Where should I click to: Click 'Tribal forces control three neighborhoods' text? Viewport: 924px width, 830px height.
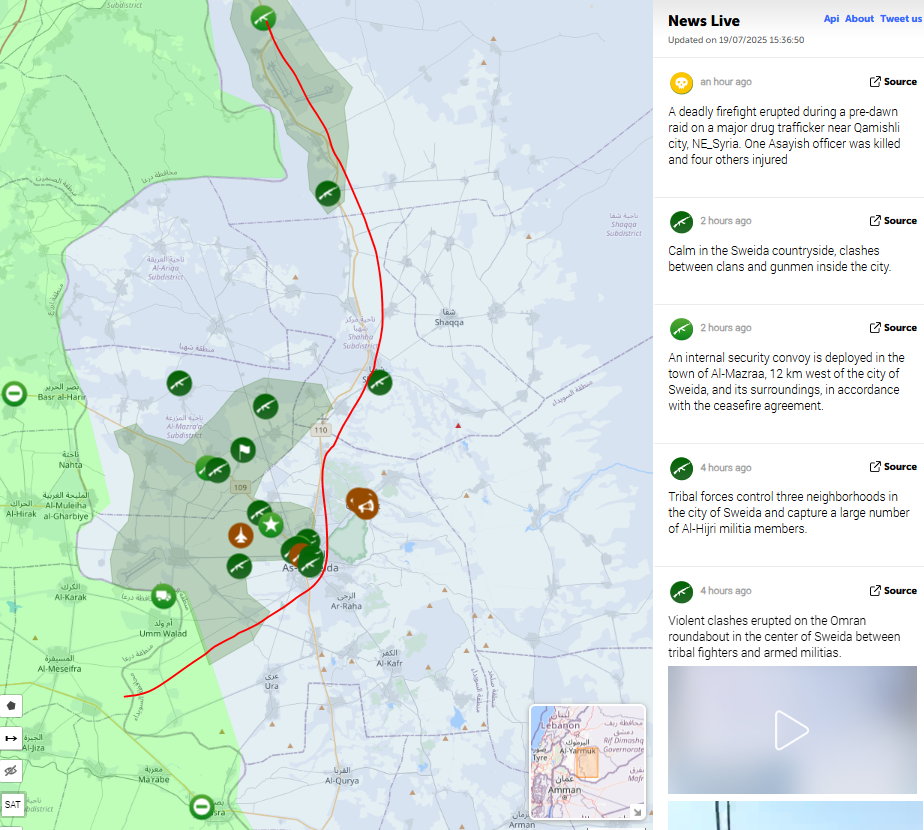click(x=788, y=512)
